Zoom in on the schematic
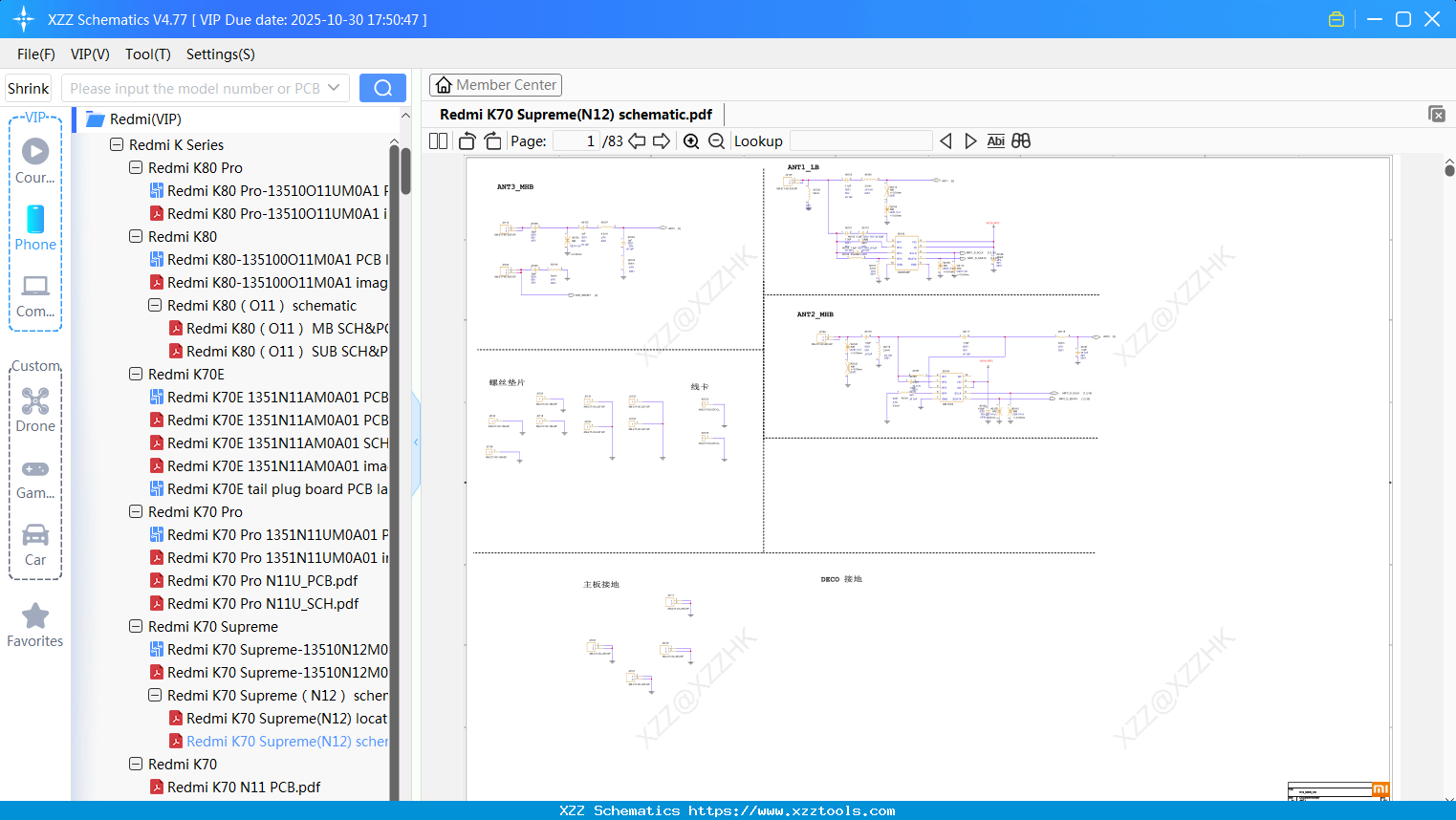The image size is (1456, 820). [691, 141]
